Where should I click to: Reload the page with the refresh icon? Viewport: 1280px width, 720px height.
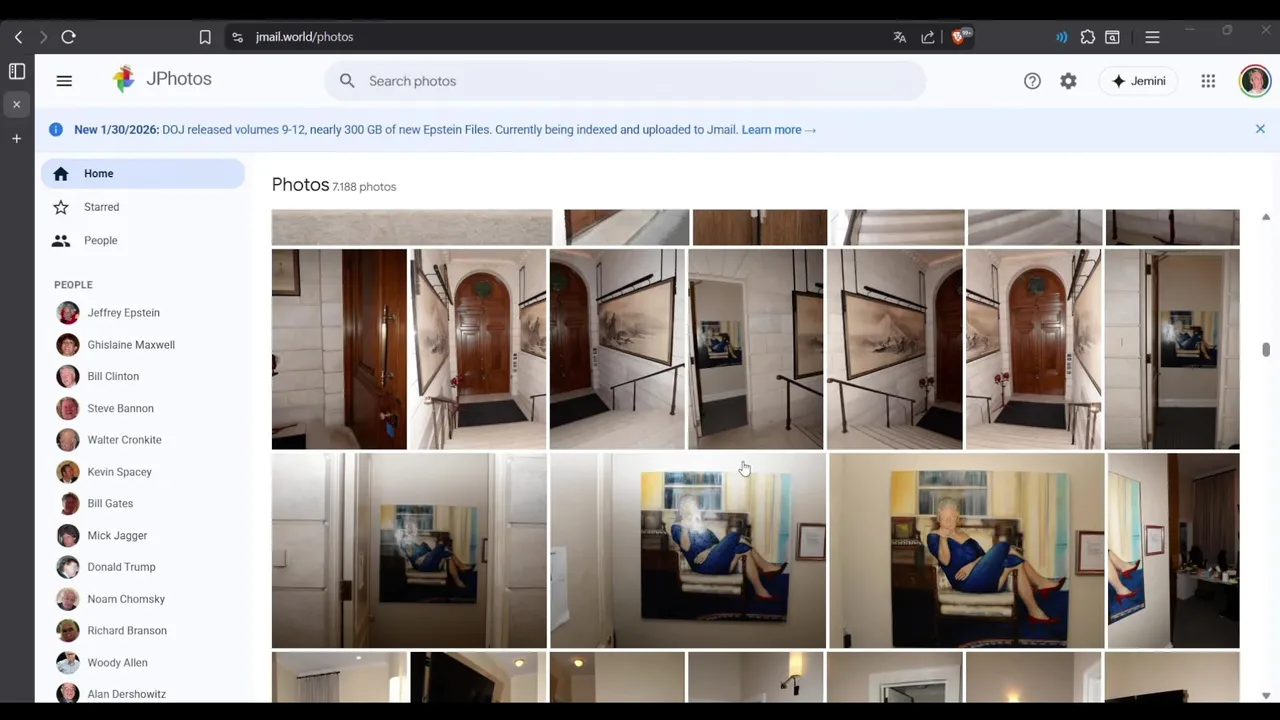pos(68,37)
